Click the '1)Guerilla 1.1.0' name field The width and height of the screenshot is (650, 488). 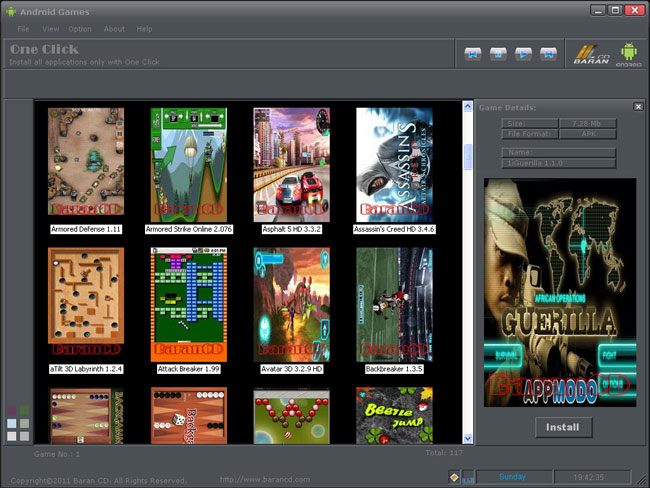click(x=559, y=163)
